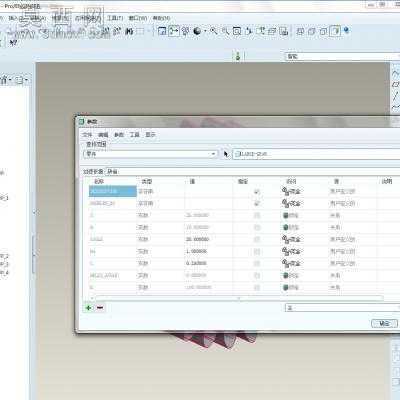Toggle designate checkbox in the M row

click(257, 227)
